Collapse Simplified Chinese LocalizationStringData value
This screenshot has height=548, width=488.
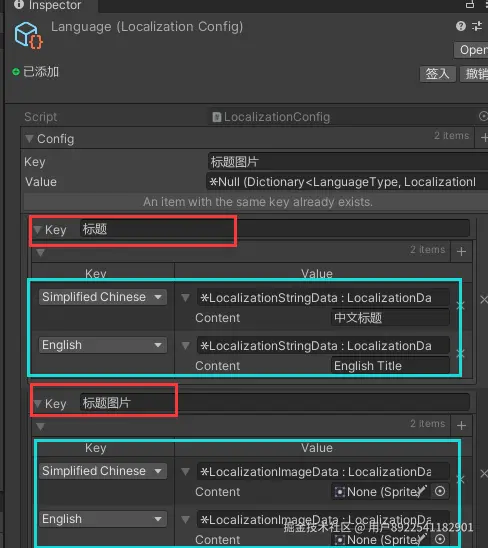pyautogui.click(x=186, y=298)
